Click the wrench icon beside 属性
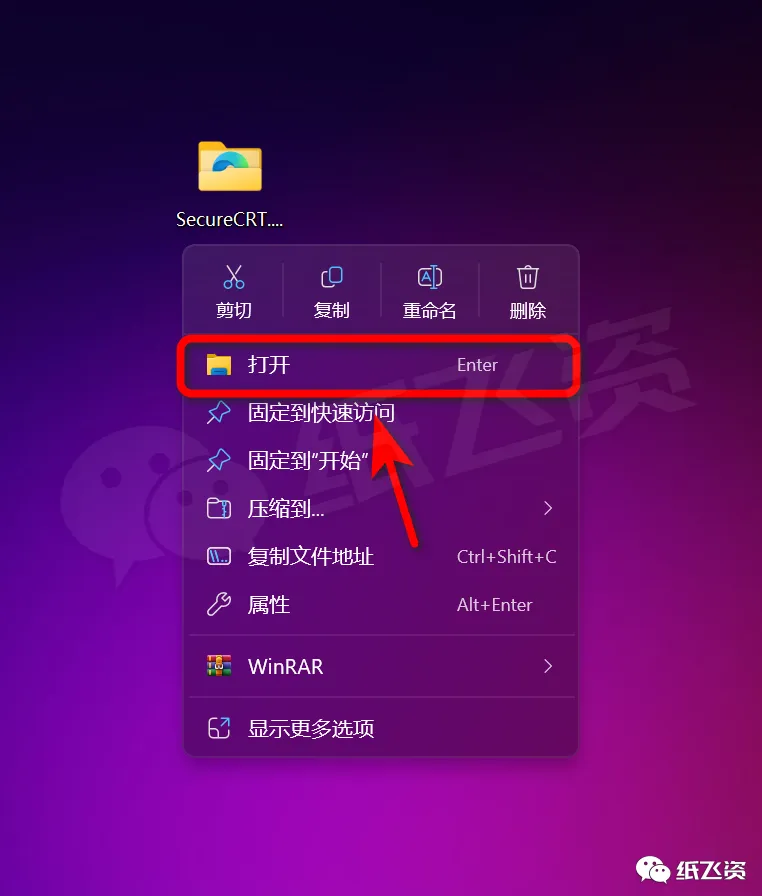 [219, 604]
